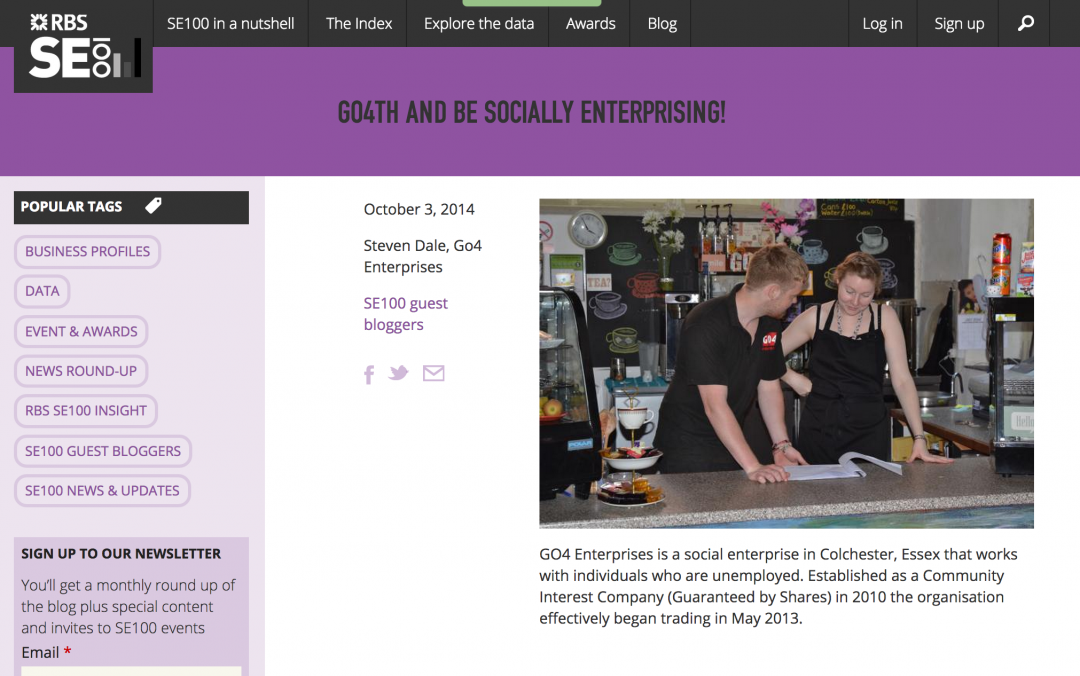
Task: Select the Awards menu item
Action: click(x=590, y=23)
